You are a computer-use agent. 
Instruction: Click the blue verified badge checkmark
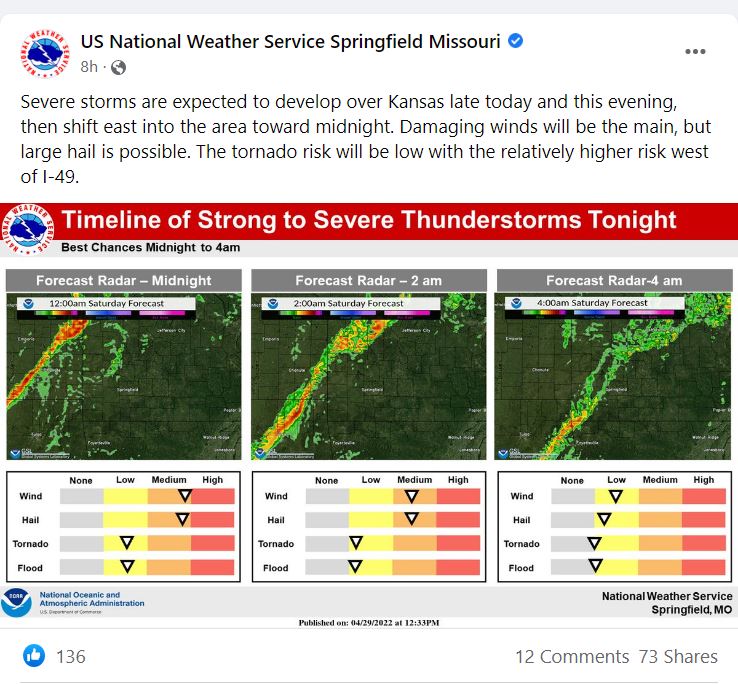click(x=515, y=41)
